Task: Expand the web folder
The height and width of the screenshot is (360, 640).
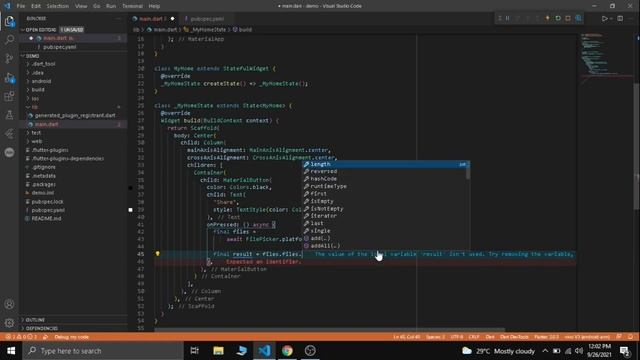Action: coord(37,141)
